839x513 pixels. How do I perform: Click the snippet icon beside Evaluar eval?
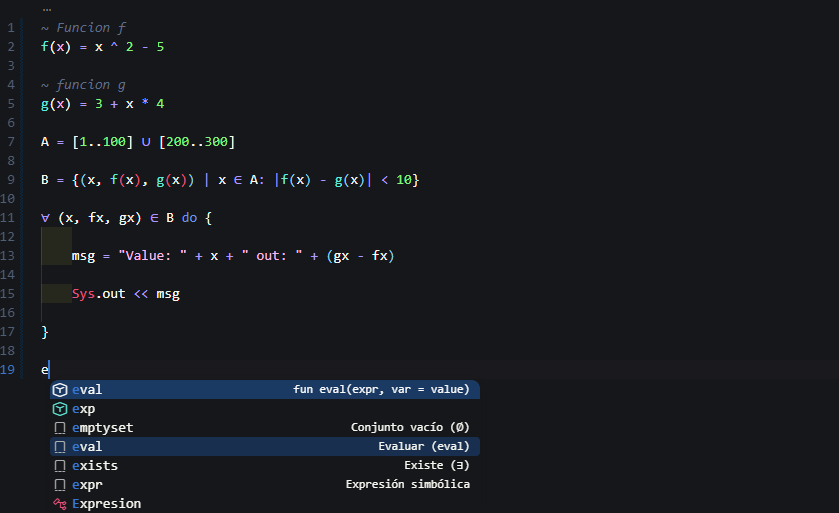click(60, 447)
